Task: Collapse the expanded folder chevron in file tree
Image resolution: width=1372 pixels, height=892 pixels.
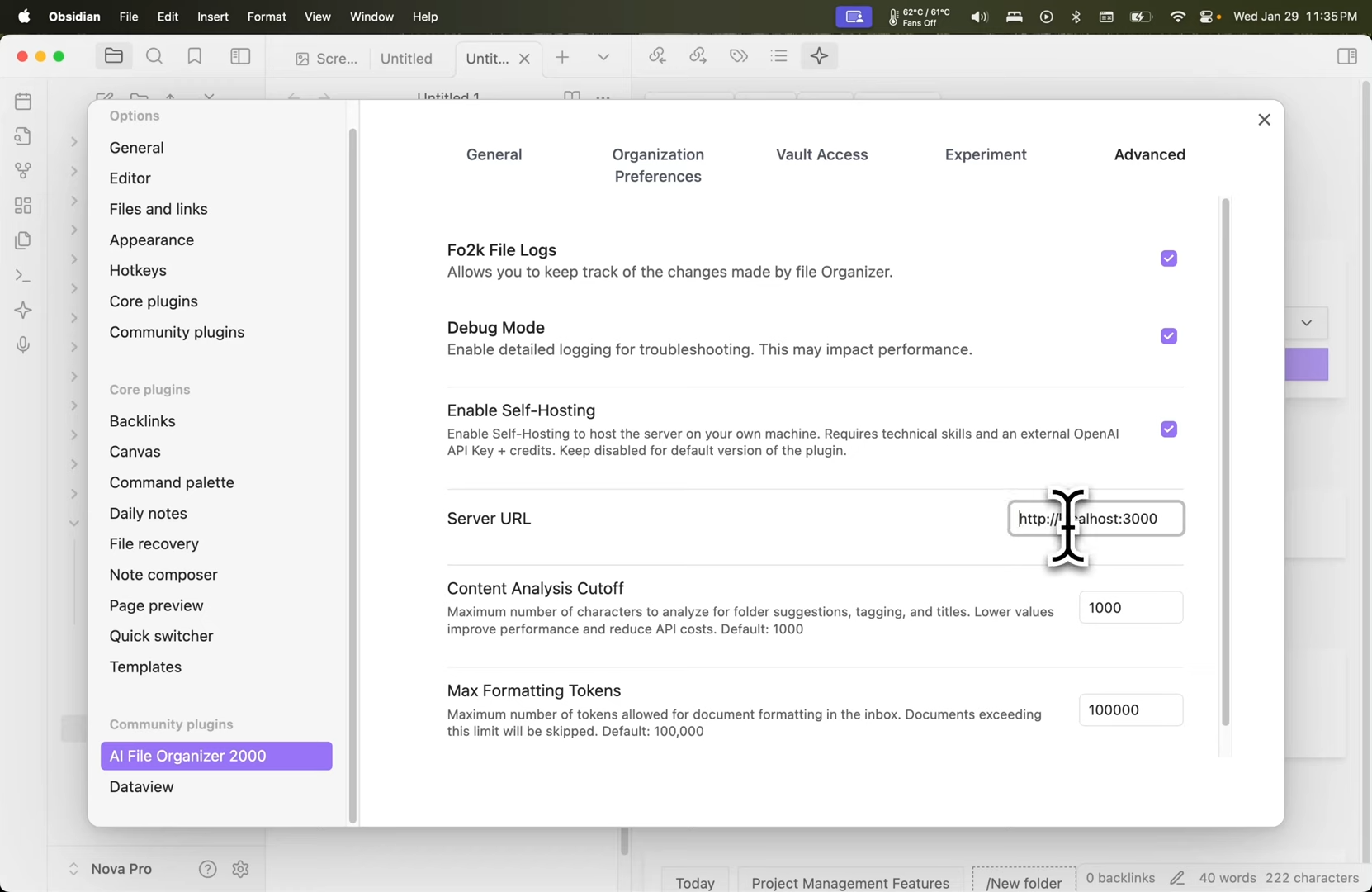Action: 73,524
